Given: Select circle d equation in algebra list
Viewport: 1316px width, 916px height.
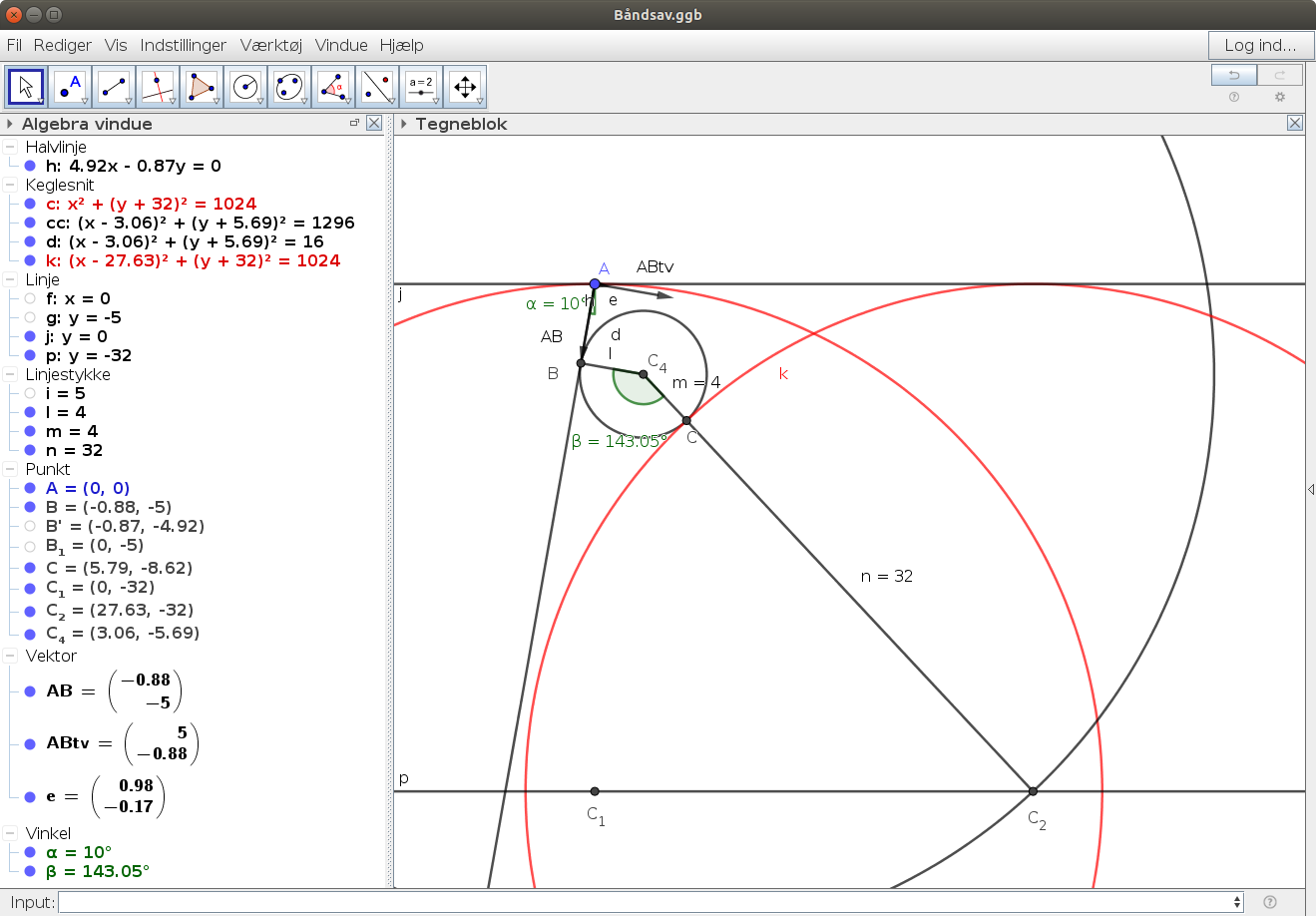Looking at the screenshot, I should tap(186, 241).
